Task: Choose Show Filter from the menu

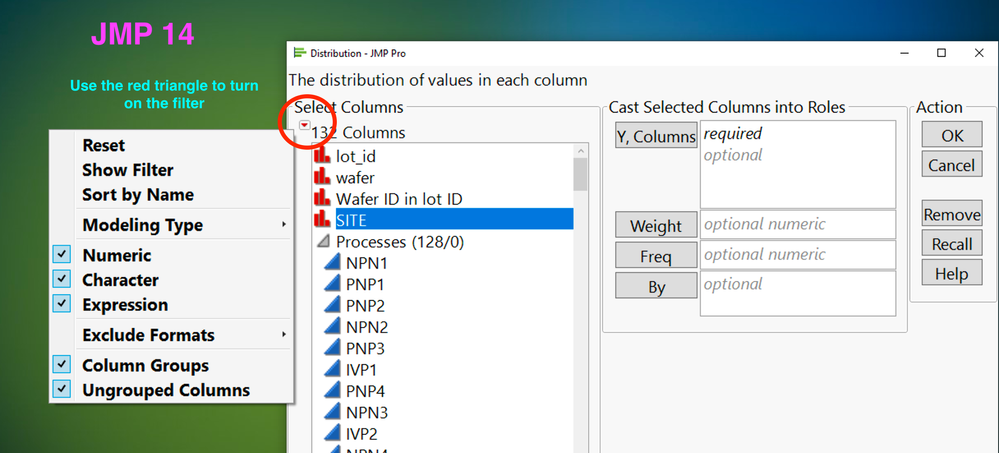Action: (128, 170)
